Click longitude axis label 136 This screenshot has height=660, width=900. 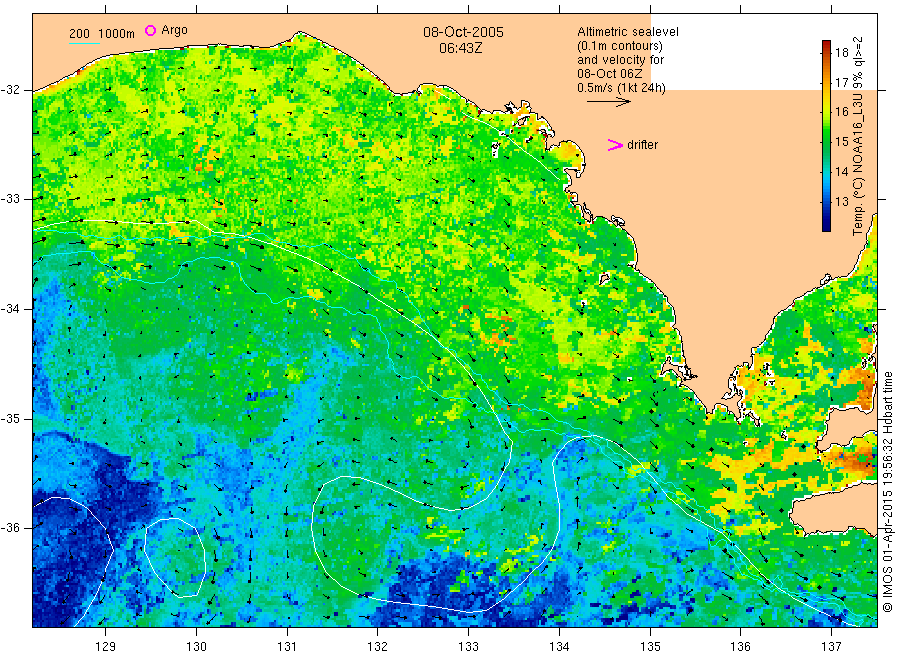pyautogui.click(x=740, y=647)
